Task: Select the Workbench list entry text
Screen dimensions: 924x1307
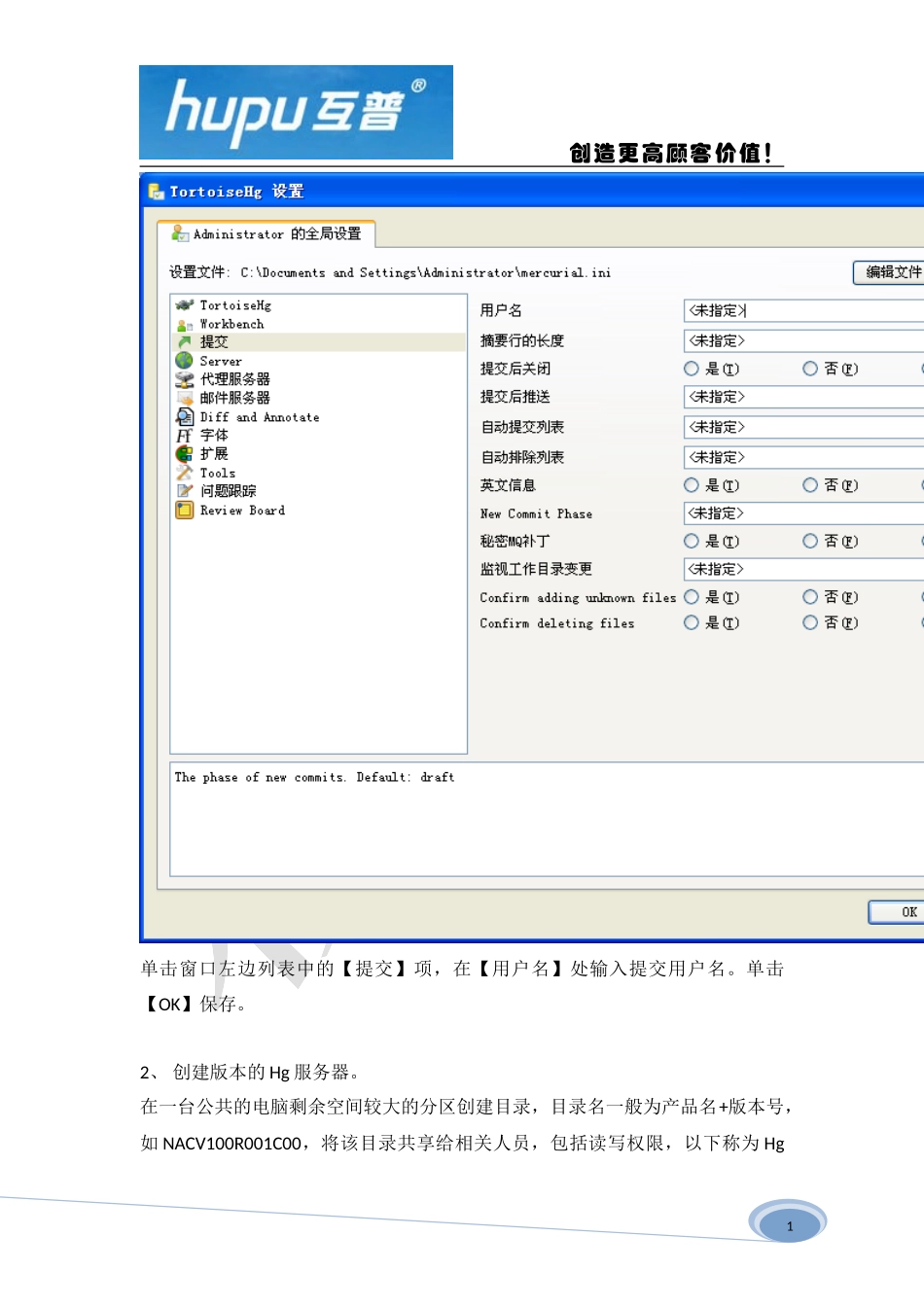Action: [x=231, y=325]
